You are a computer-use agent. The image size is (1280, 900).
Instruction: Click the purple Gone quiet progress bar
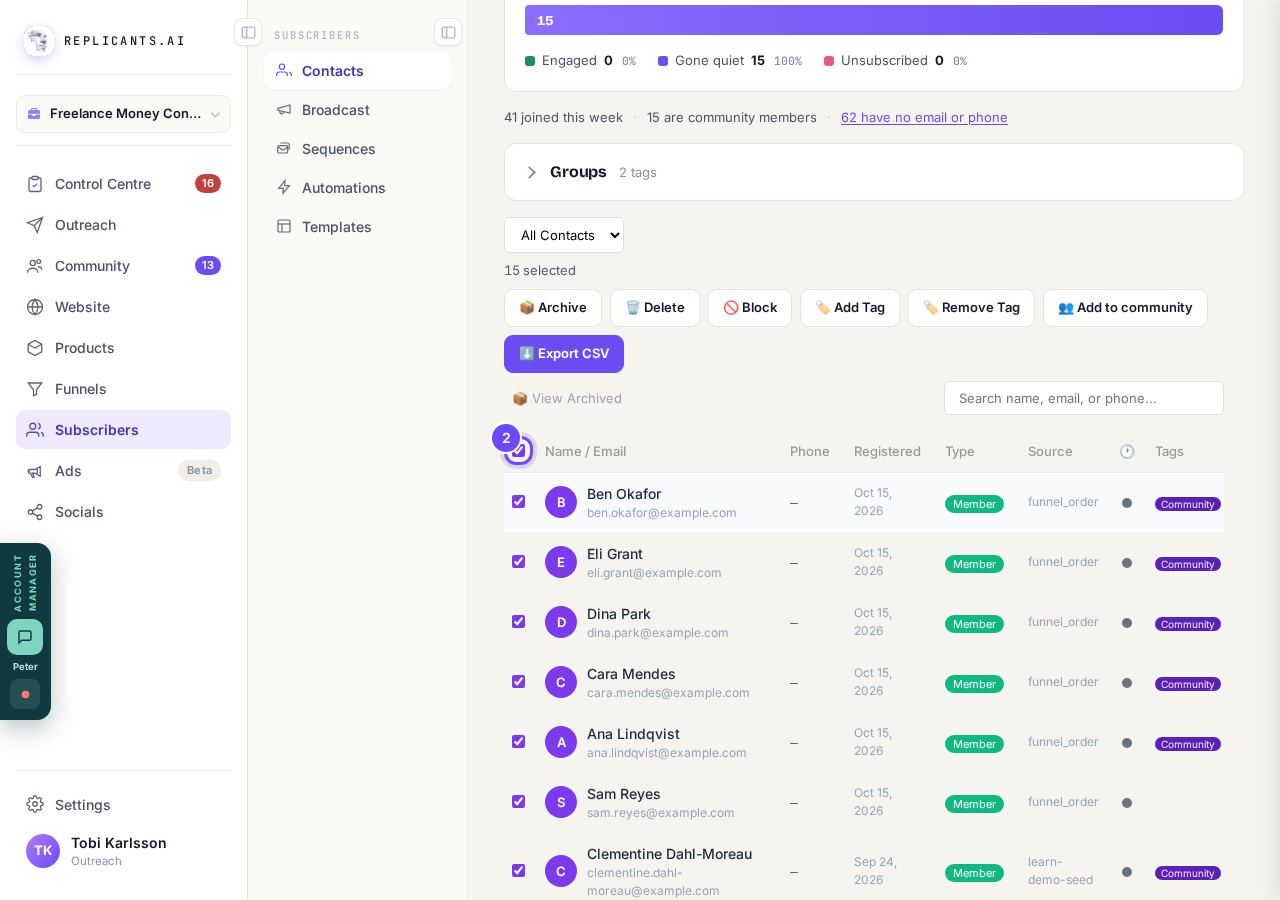(874, 20)
